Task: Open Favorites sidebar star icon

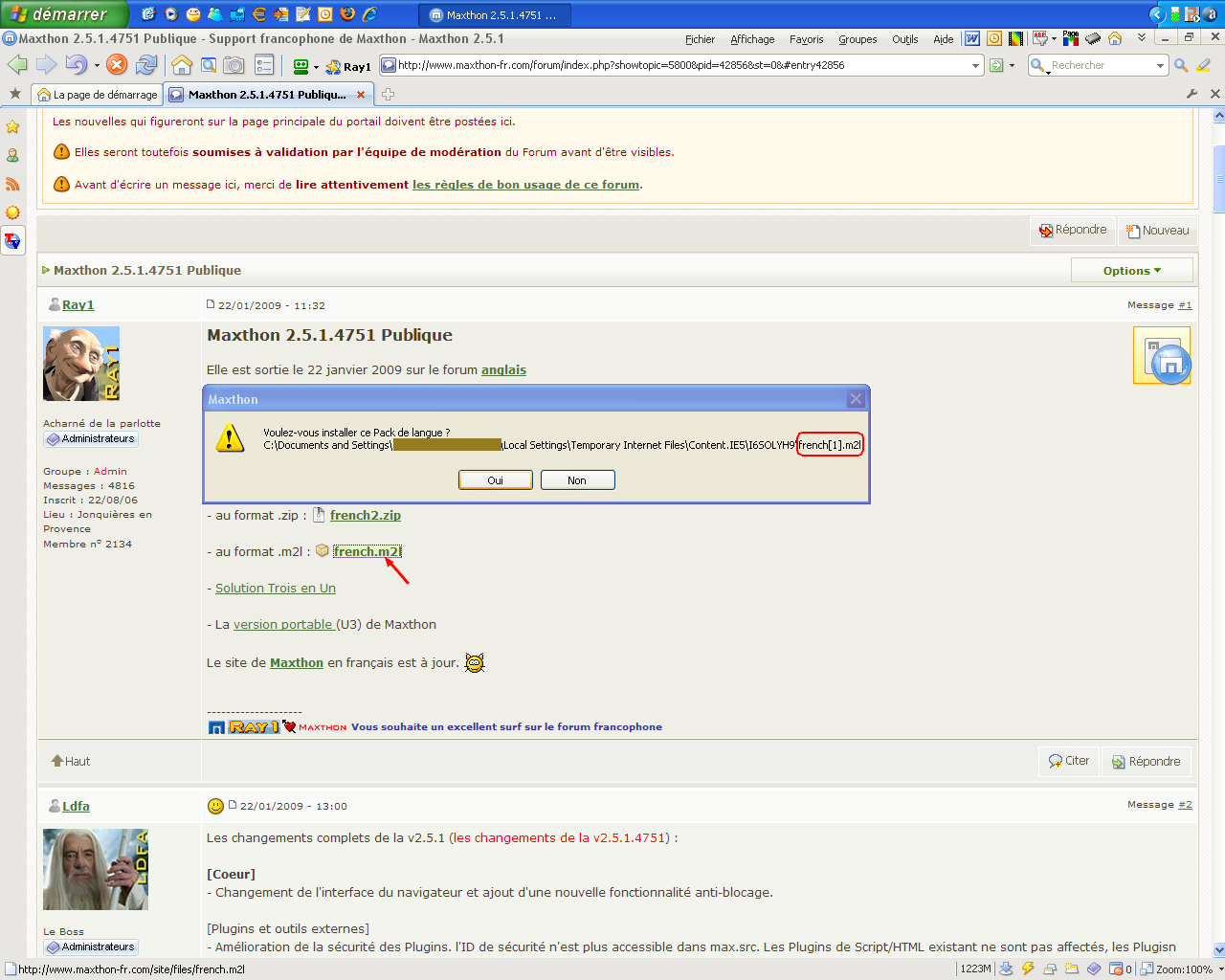Action: click(x=12, y=126)
